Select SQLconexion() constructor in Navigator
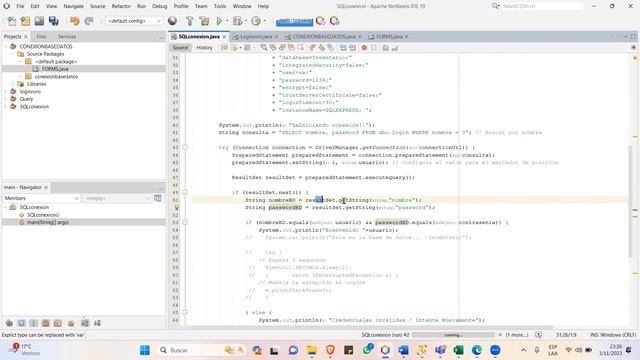 [43, 215]
